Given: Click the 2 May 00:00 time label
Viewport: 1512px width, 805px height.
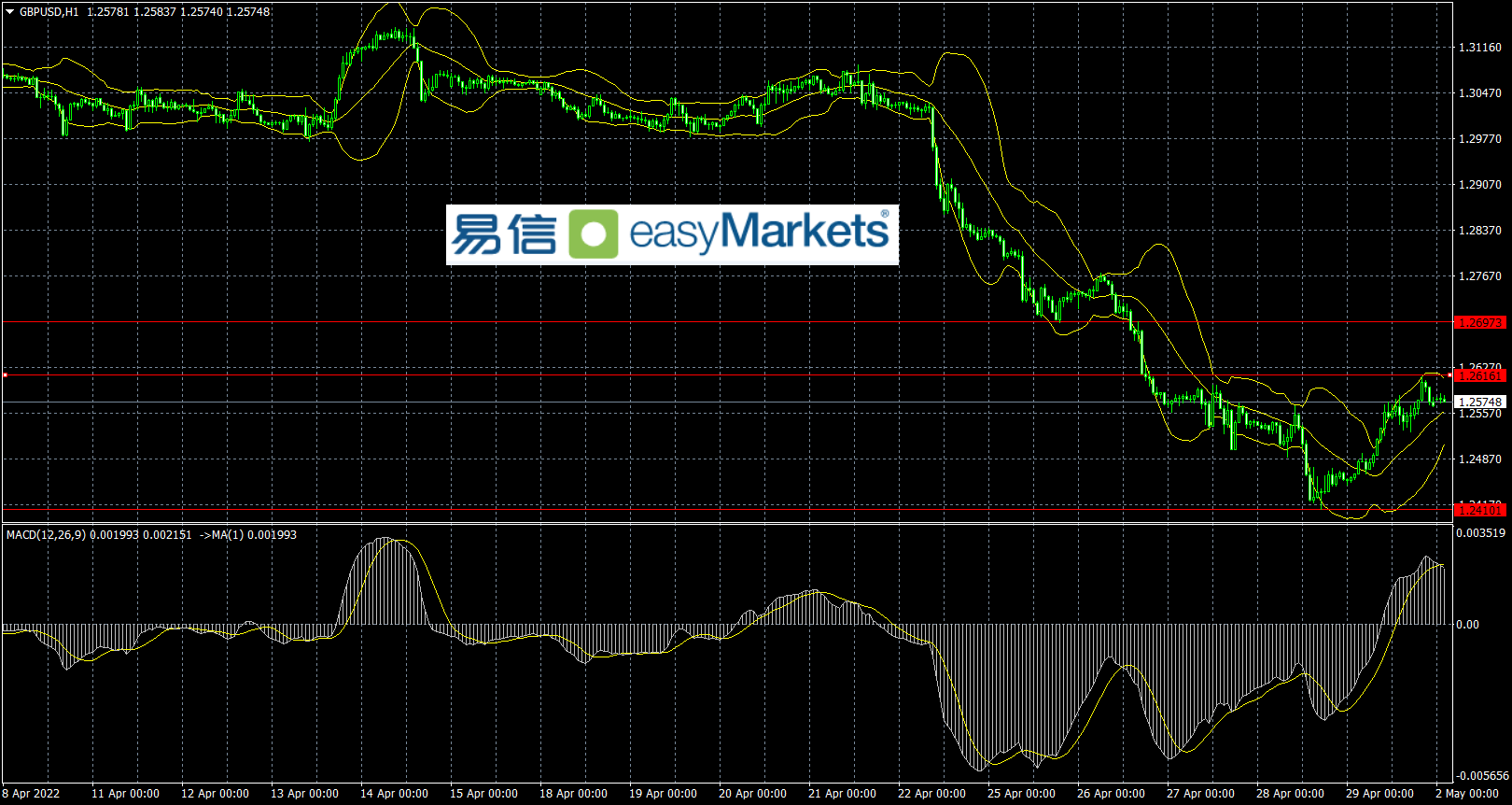Looking at the screenshot, I should 1467,794.
